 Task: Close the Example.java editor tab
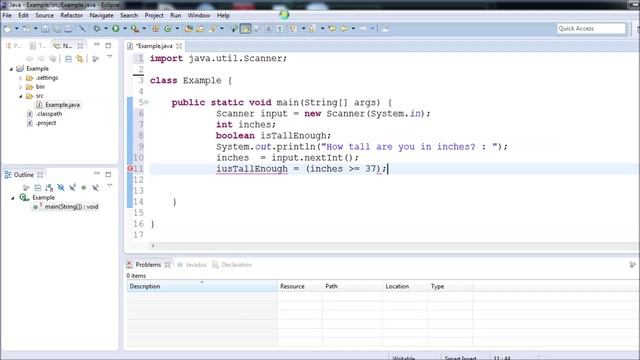(x=179, y=46)
